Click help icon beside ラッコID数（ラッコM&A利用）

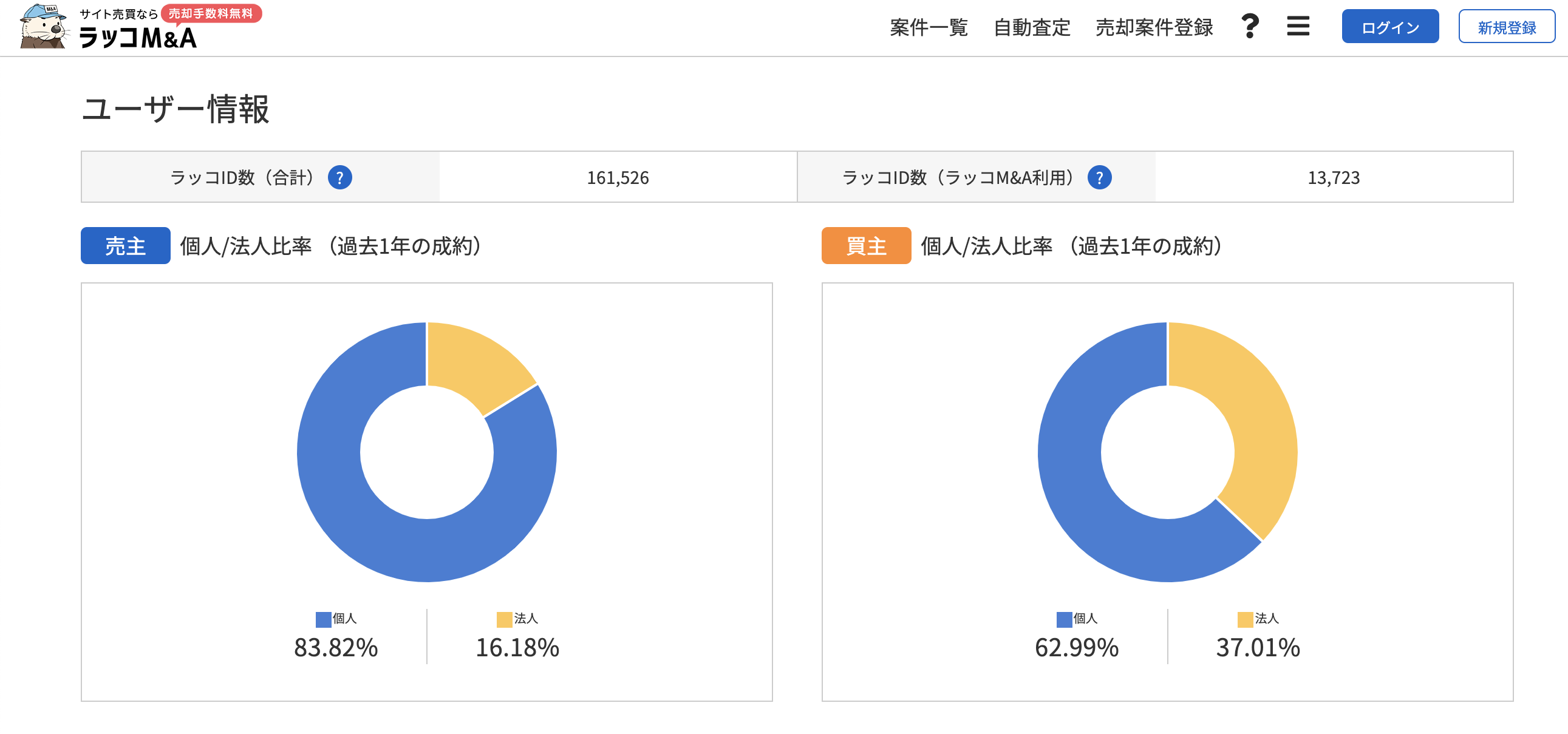pyautogui.click(x=1099, y=178)
